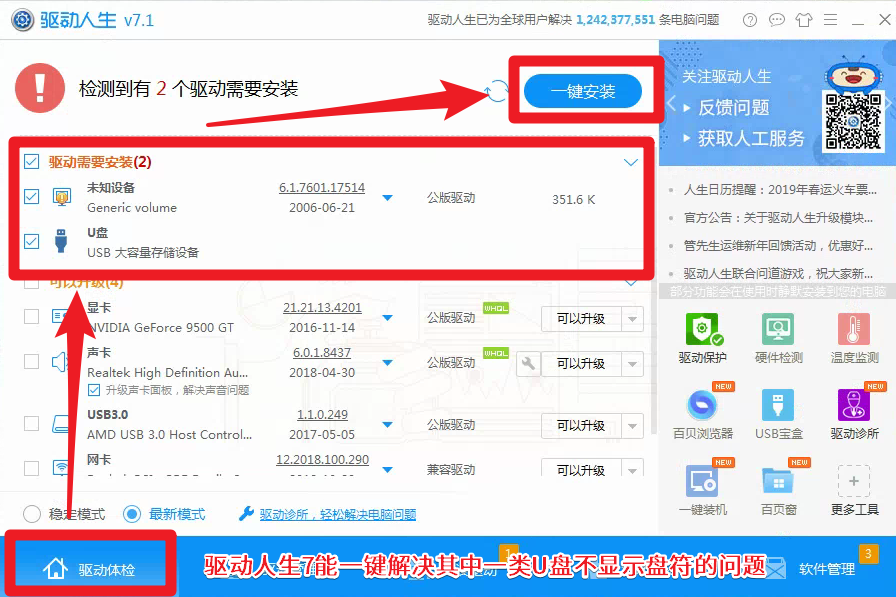Open version link 12.2018.100.290

(322, 459)
